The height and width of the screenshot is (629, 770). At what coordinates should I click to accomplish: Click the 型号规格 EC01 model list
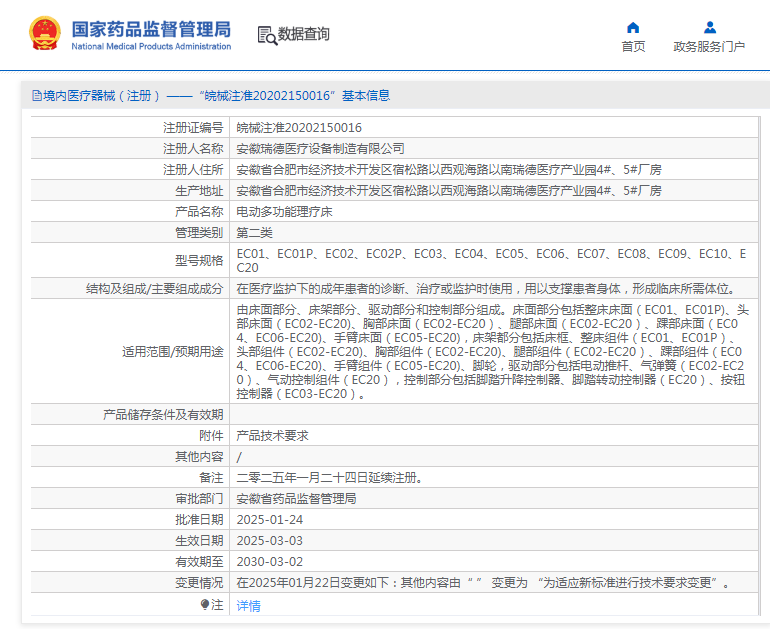(491, 261)
